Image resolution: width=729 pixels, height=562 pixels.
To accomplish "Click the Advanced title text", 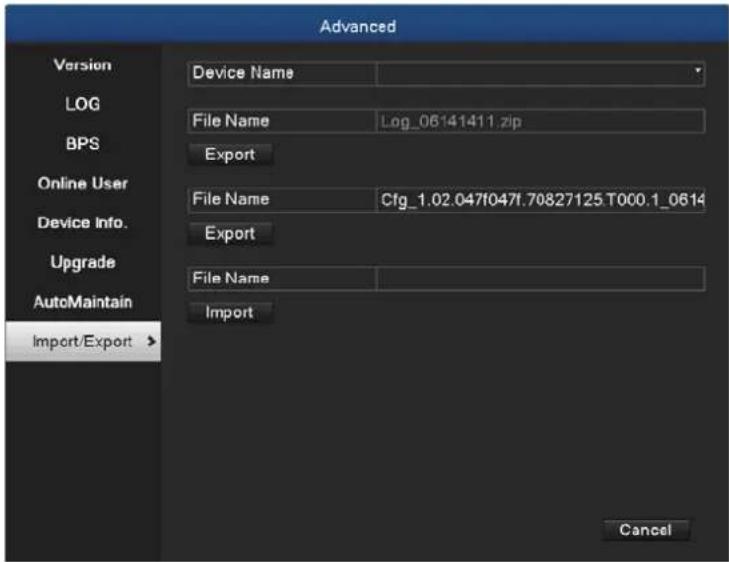I will click(358, 26).
